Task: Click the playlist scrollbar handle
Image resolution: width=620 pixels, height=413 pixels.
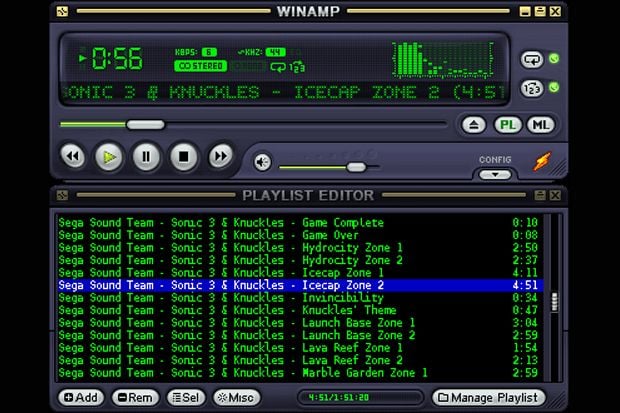Action: 554,301
